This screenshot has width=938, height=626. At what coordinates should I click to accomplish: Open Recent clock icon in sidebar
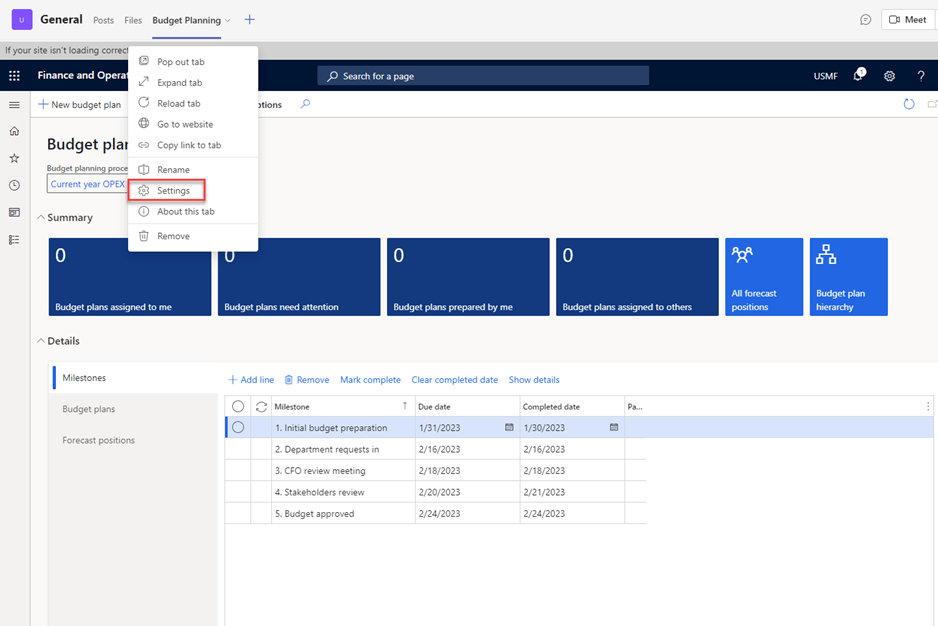[x=14, y=185]
